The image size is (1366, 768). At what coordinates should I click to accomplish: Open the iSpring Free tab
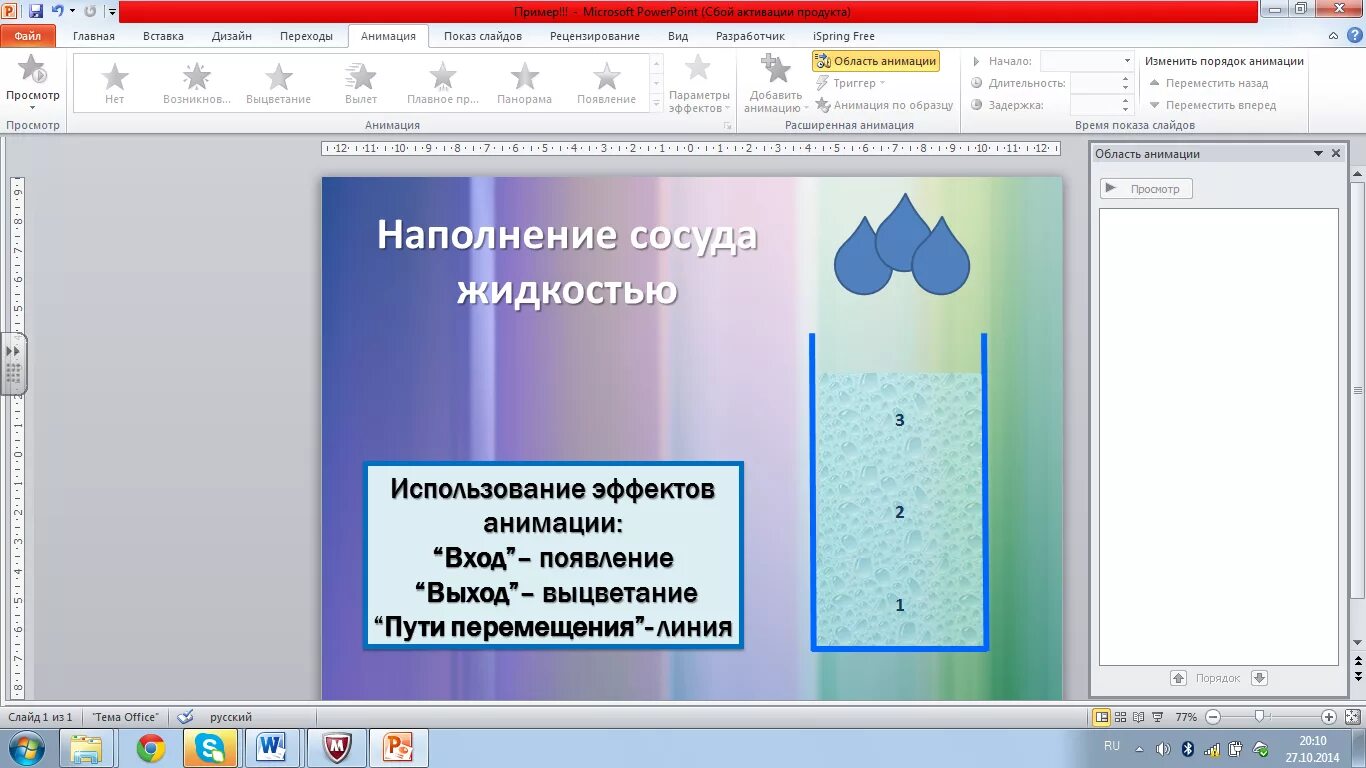844,36
